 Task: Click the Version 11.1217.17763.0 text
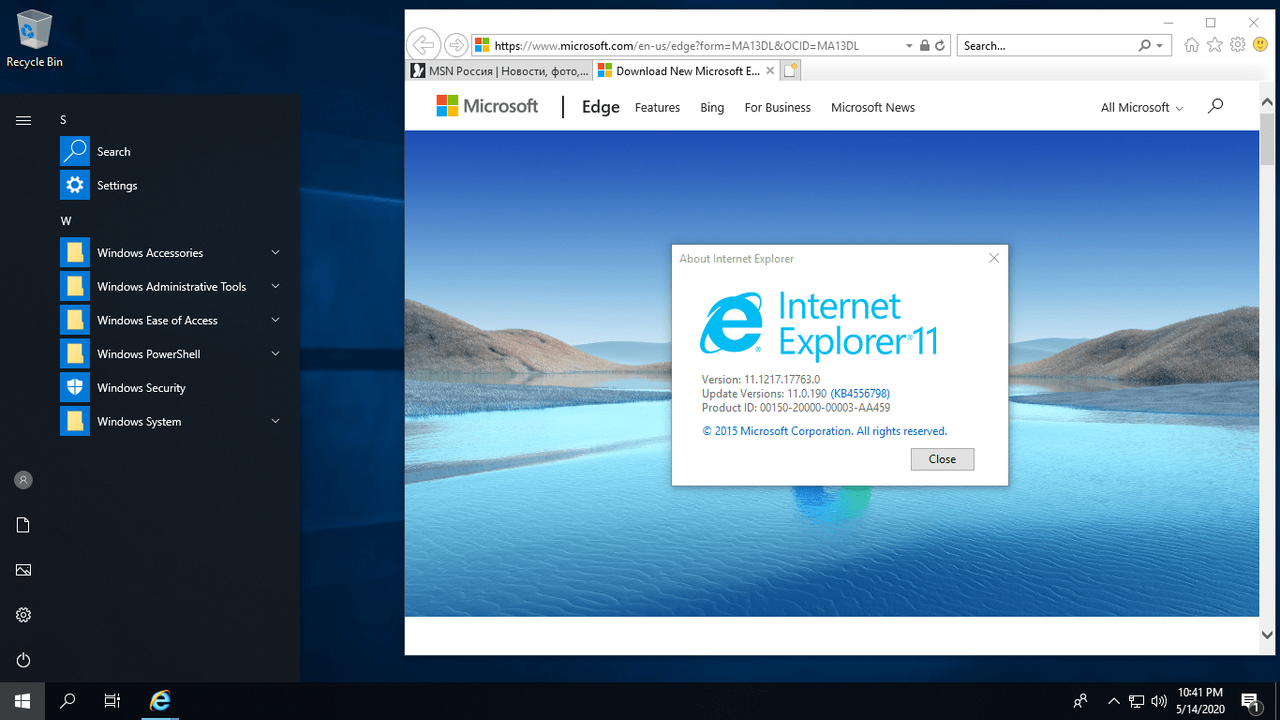761,380
